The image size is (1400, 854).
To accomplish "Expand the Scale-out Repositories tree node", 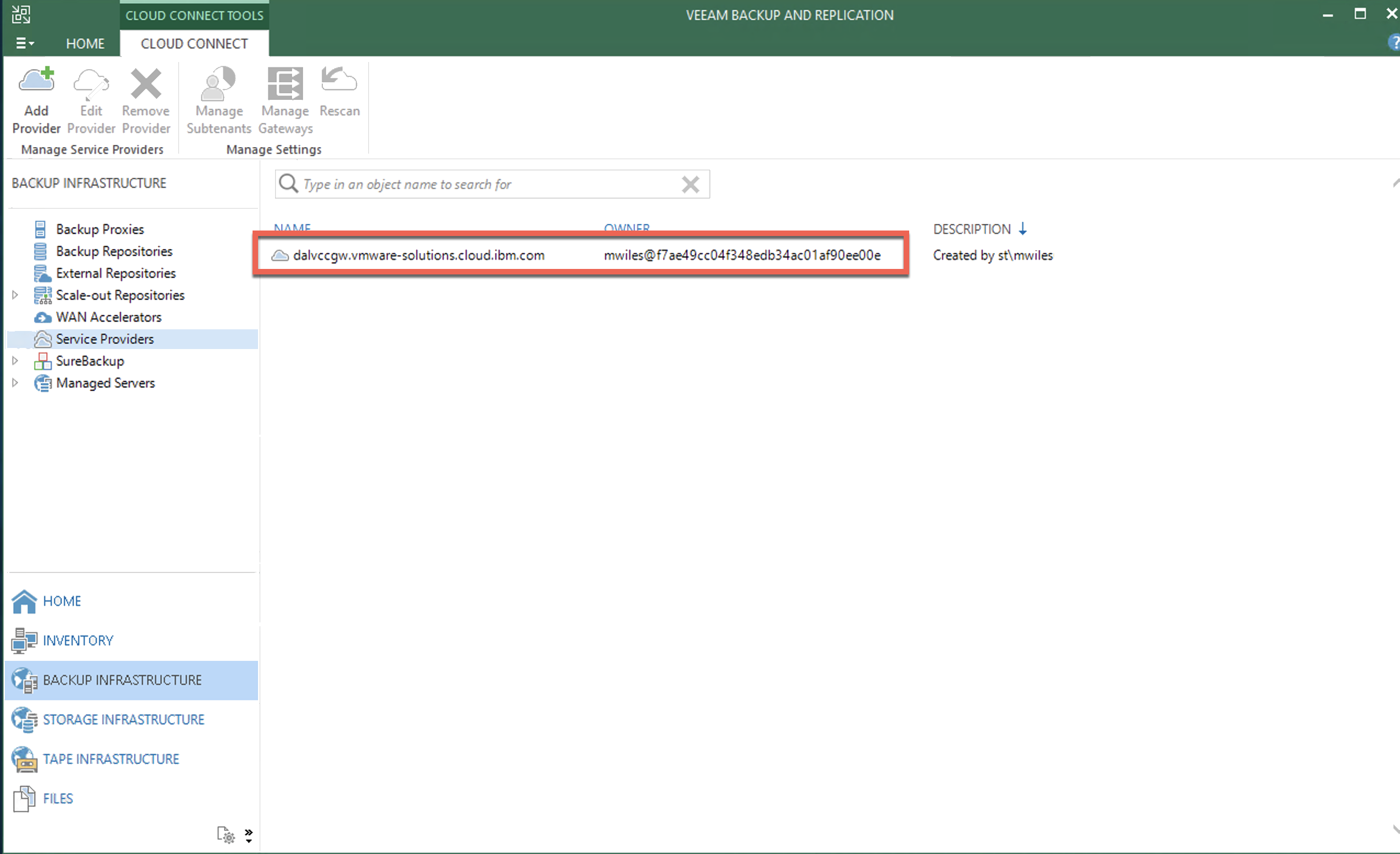I will click(x=15, y=295).
